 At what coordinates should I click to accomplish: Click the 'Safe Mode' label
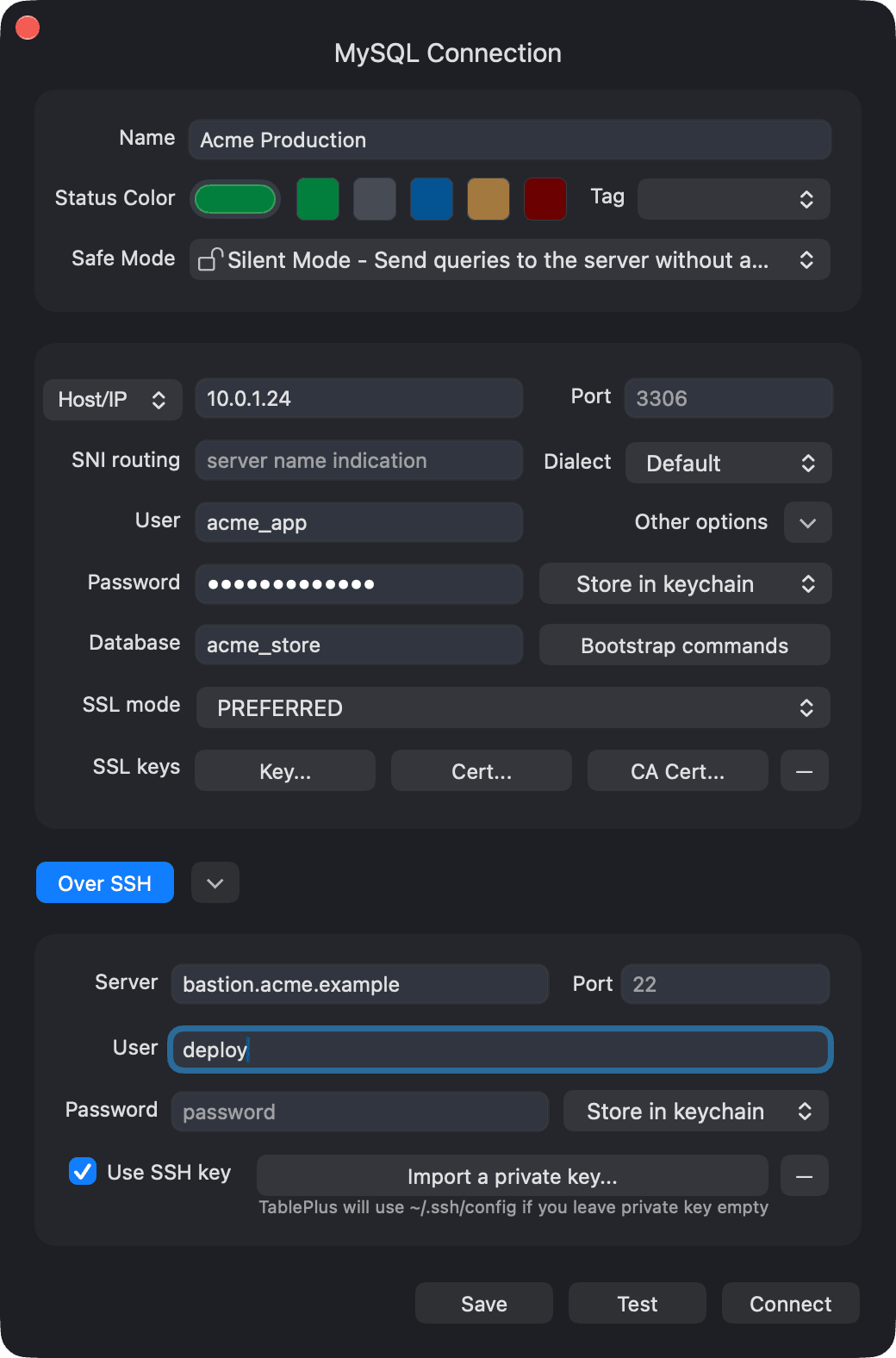pyautogui.click(x=123, y=259)
